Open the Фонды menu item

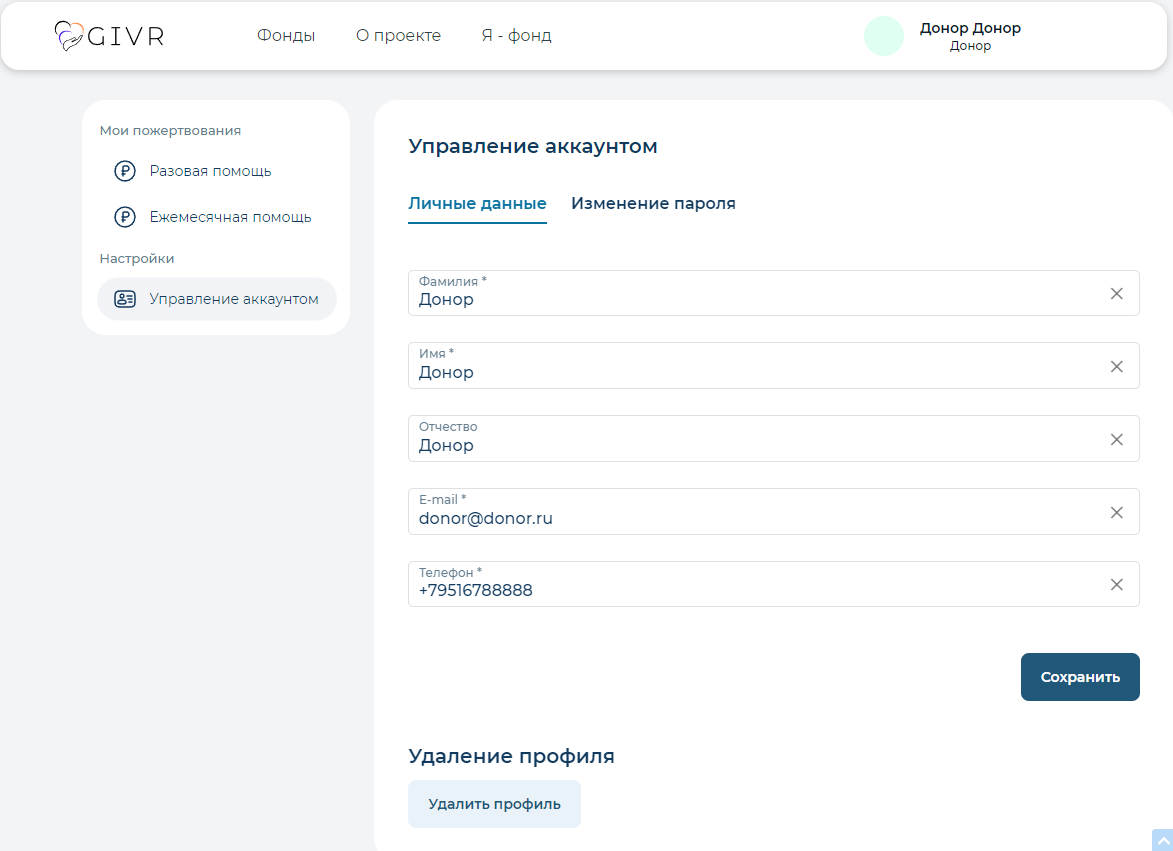286,36
